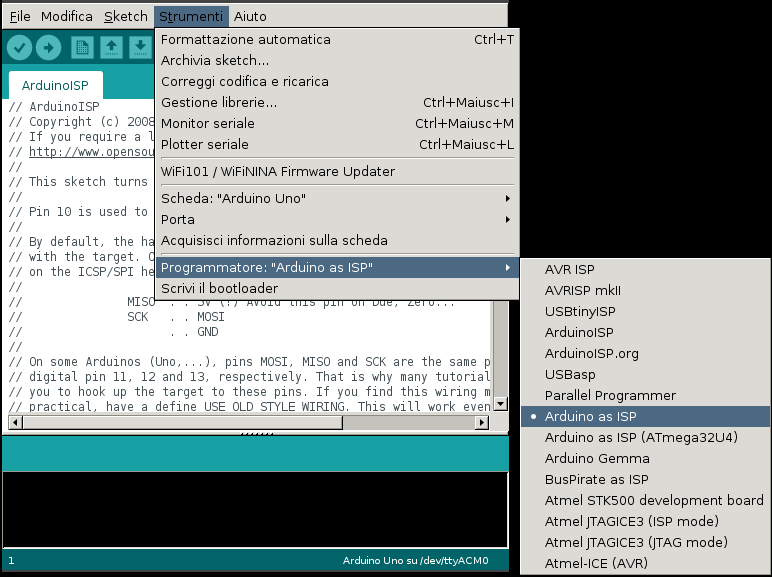
Task: Click horizontal scrollbar left arrow
Action: 15,422
